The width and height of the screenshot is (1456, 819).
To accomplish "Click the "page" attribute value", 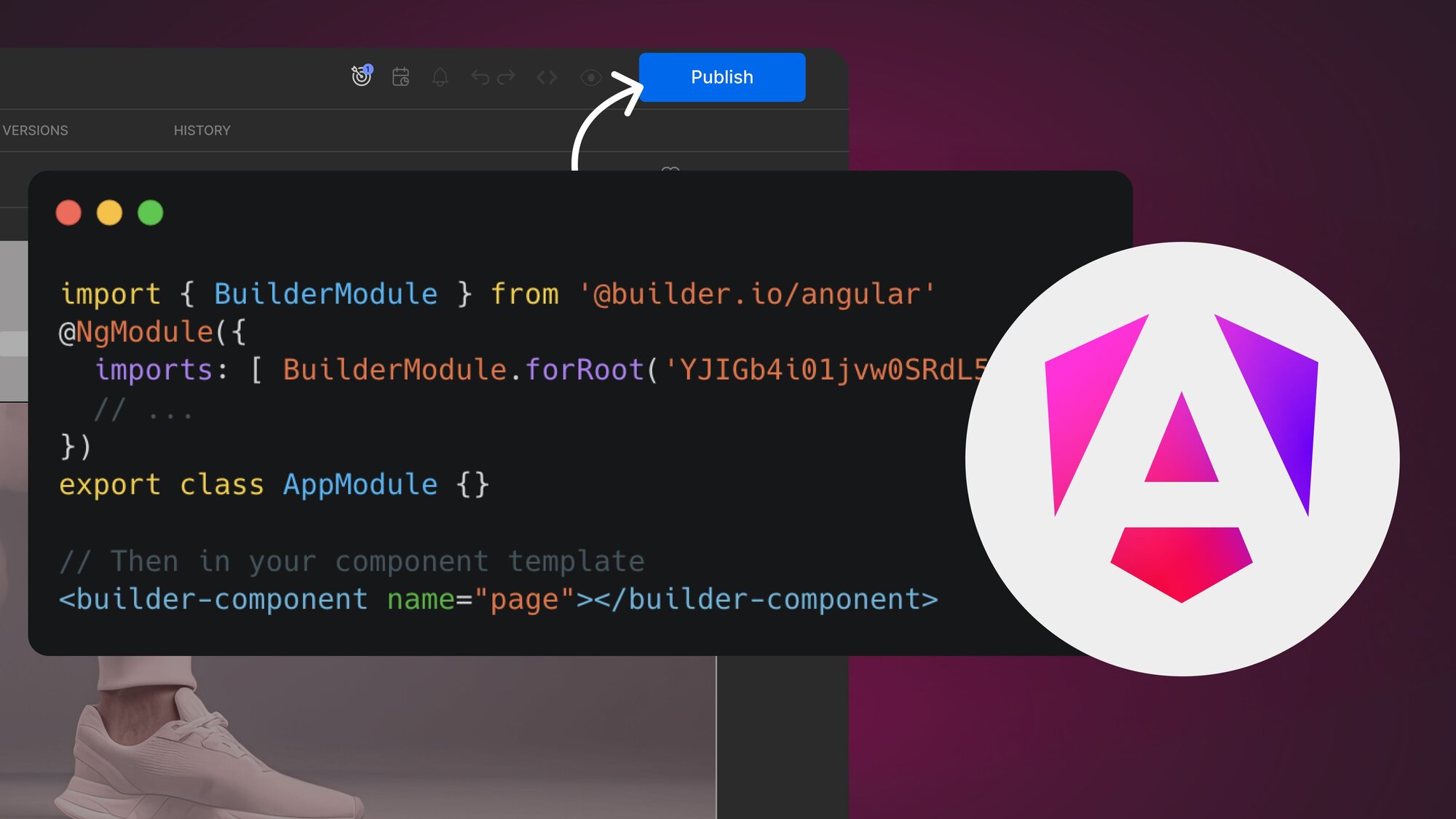I will click(x=524, y=599).
